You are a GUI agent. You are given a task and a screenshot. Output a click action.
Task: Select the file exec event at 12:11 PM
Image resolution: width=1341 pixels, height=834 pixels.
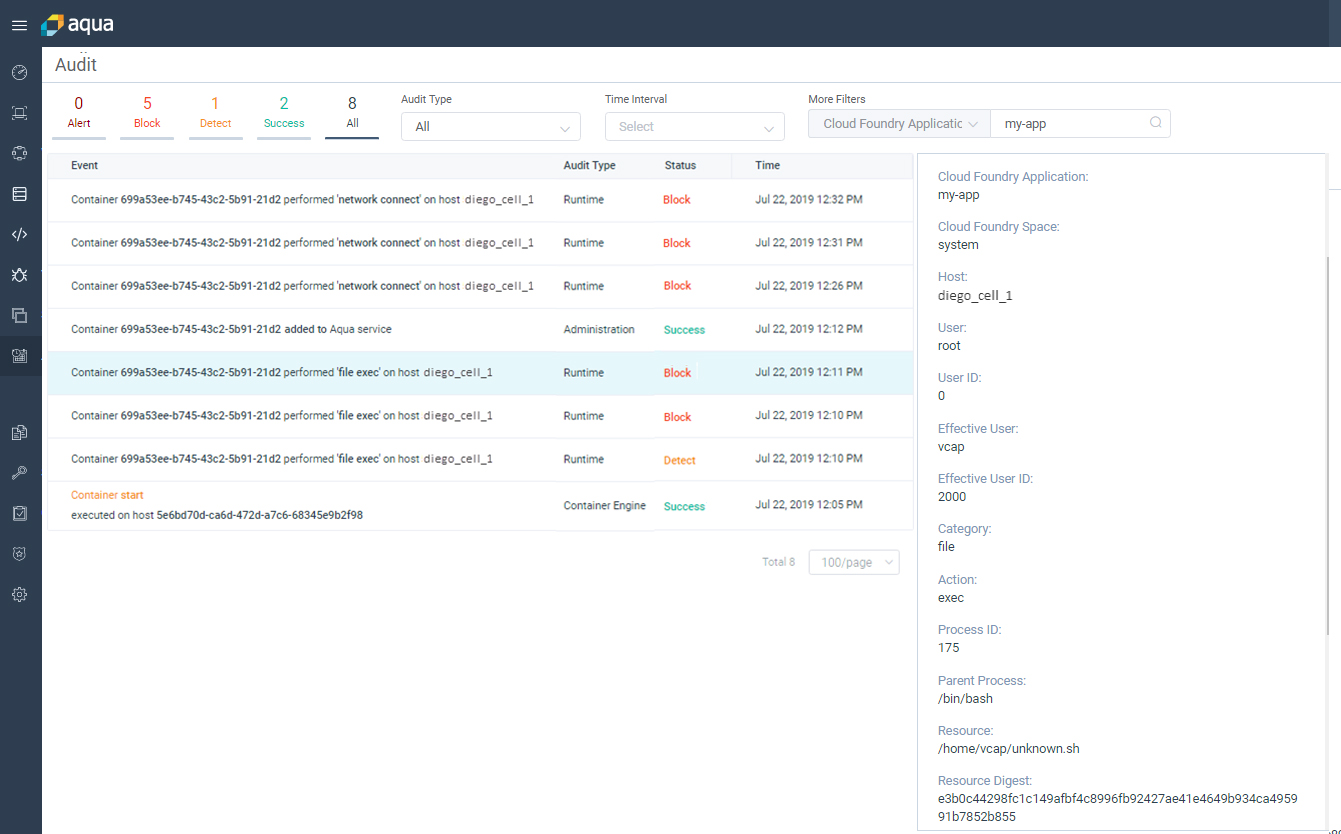click(x=480, y=373)
